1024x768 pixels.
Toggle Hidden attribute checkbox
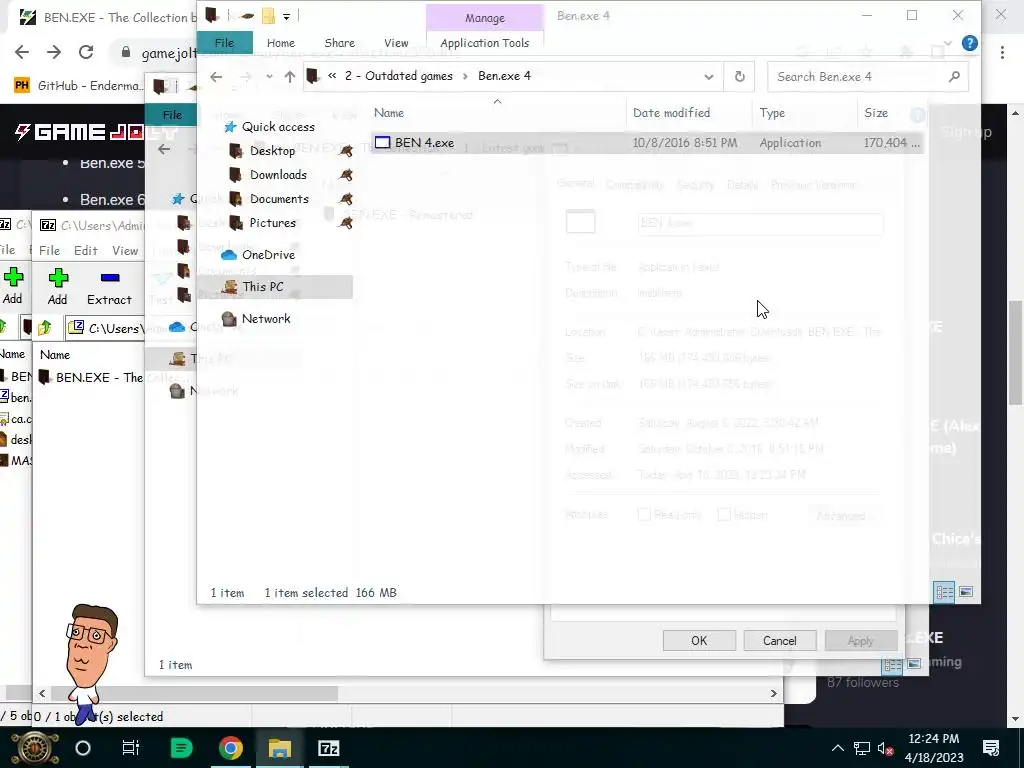(x=724, y=515)
